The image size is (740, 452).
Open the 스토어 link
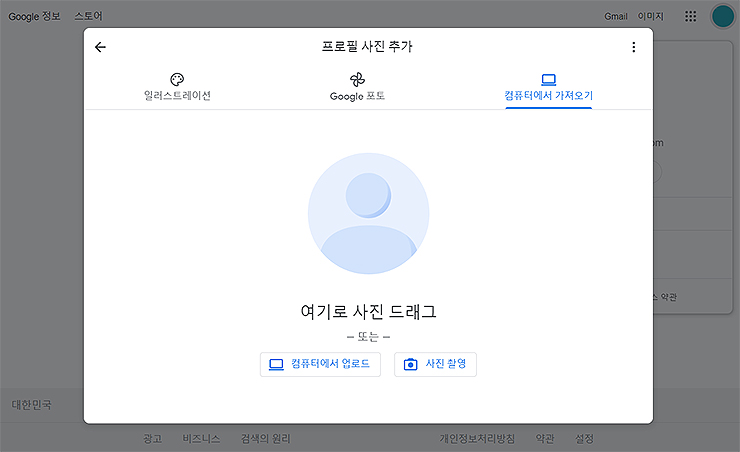tap(88, 17)
